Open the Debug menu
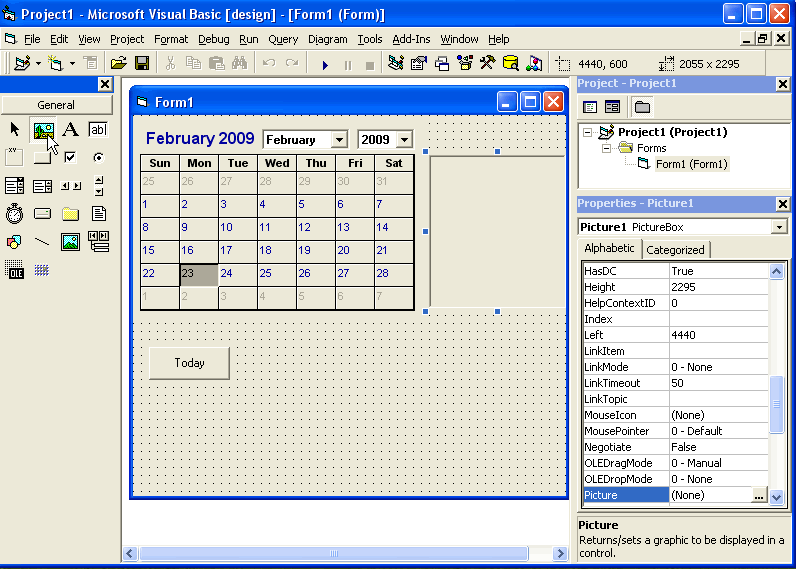Image resolution: width=796 pixels, height=569 pixels. pyautogui.click(x=214, y=39)
